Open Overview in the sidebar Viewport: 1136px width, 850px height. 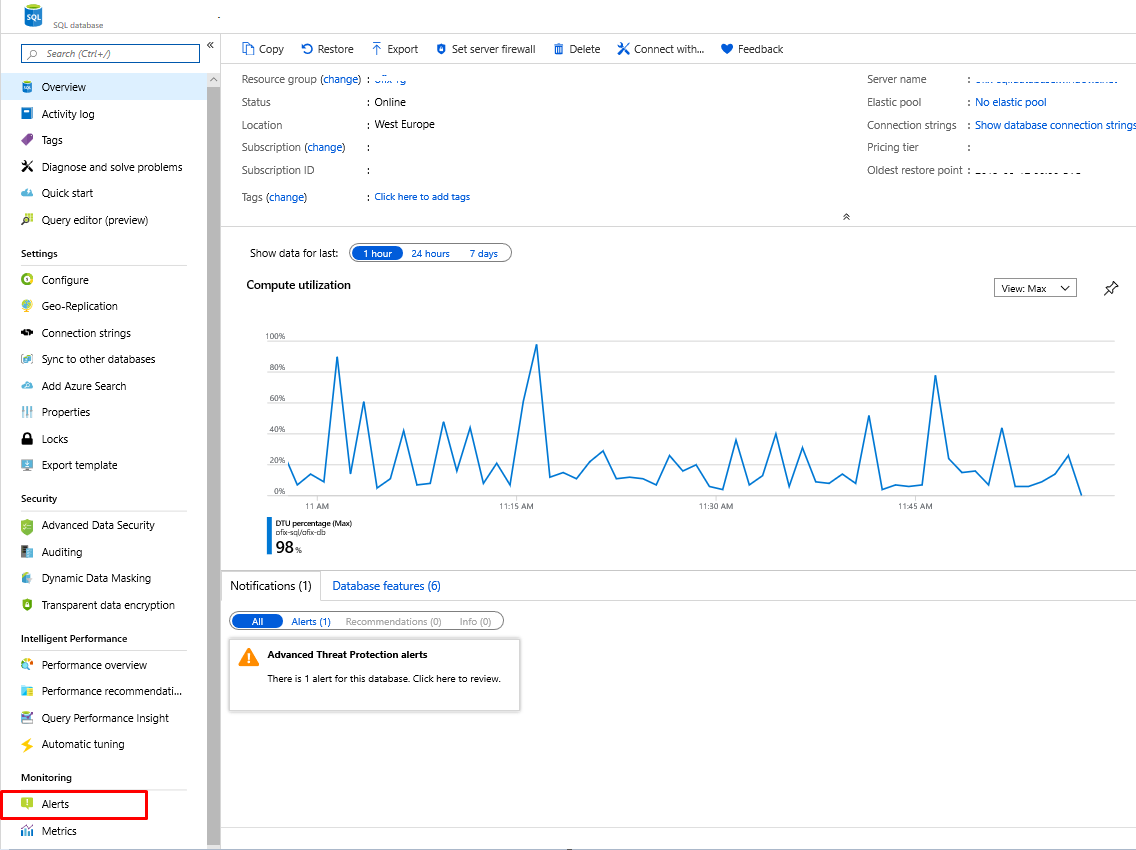click(x=104, y=87)
